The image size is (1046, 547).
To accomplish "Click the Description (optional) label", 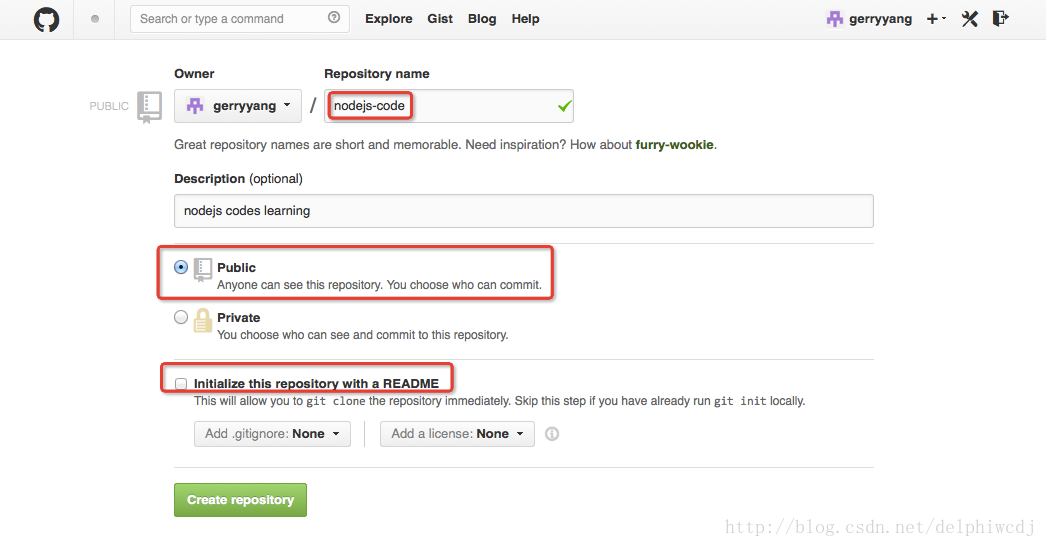I will click(238, 179).
